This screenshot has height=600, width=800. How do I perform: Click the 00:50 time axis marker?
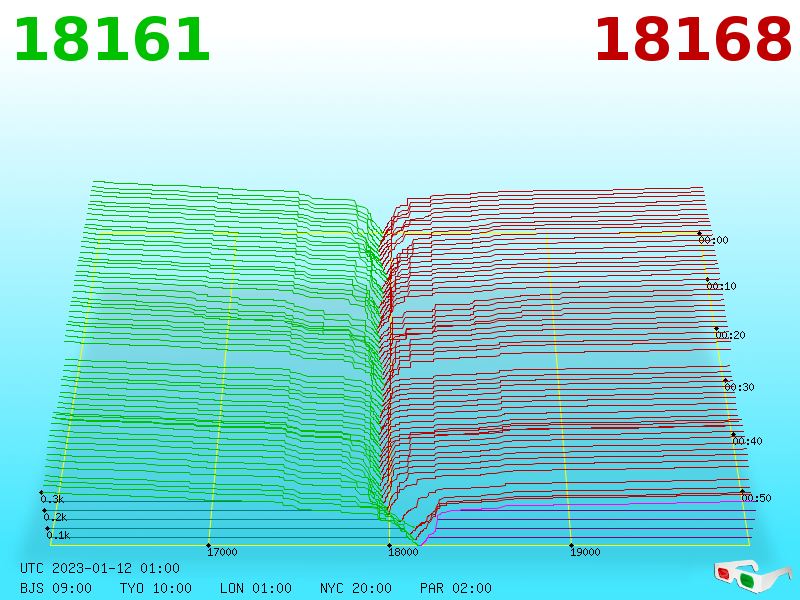(756, 497)
